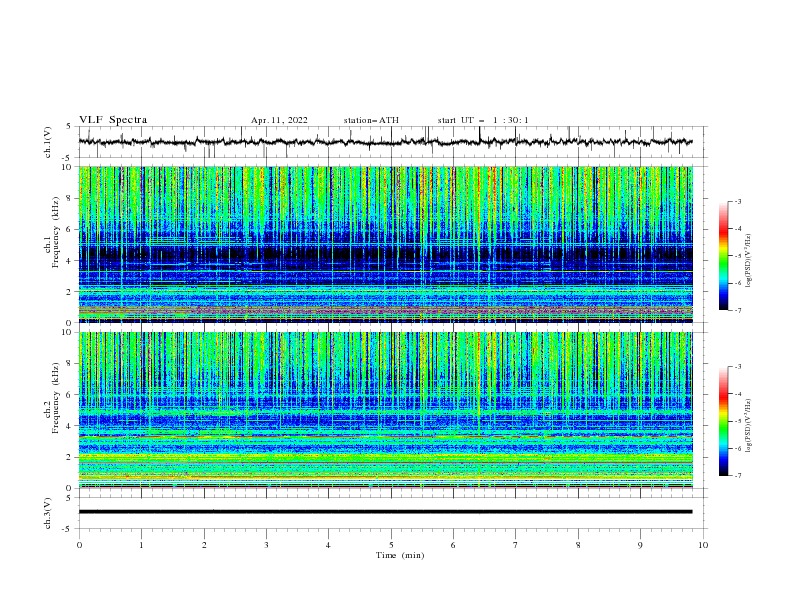Click the ch.2 colorbar 'log(PSD)(V²/Hz)' label

click(749, 427)
